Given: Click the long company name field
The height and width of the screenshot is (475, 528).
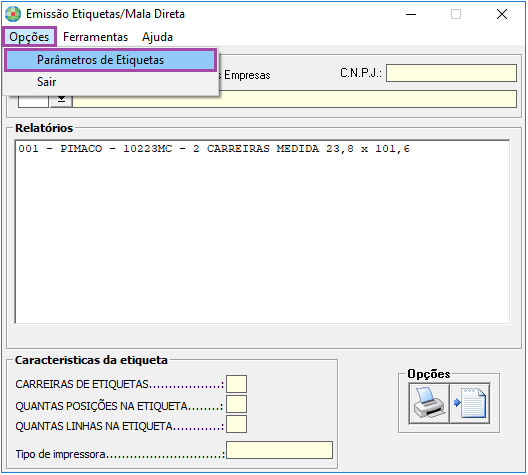Looking at the screenshot, I should click(x=295, y=99).
